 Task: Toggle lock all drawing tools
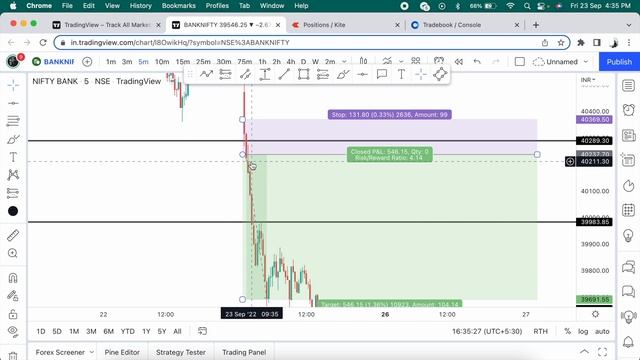[x=13, y=314]
